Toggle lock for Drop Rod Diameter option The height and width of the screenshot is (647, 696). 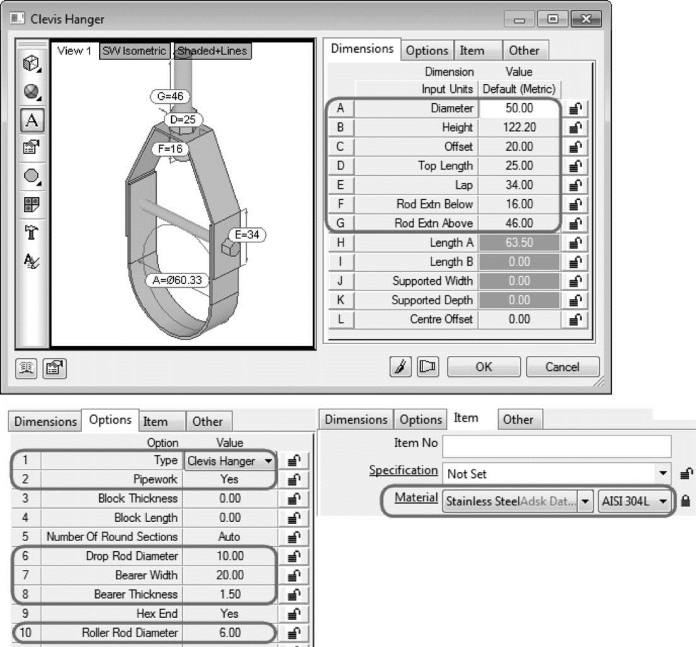click(x=294, y=556)
